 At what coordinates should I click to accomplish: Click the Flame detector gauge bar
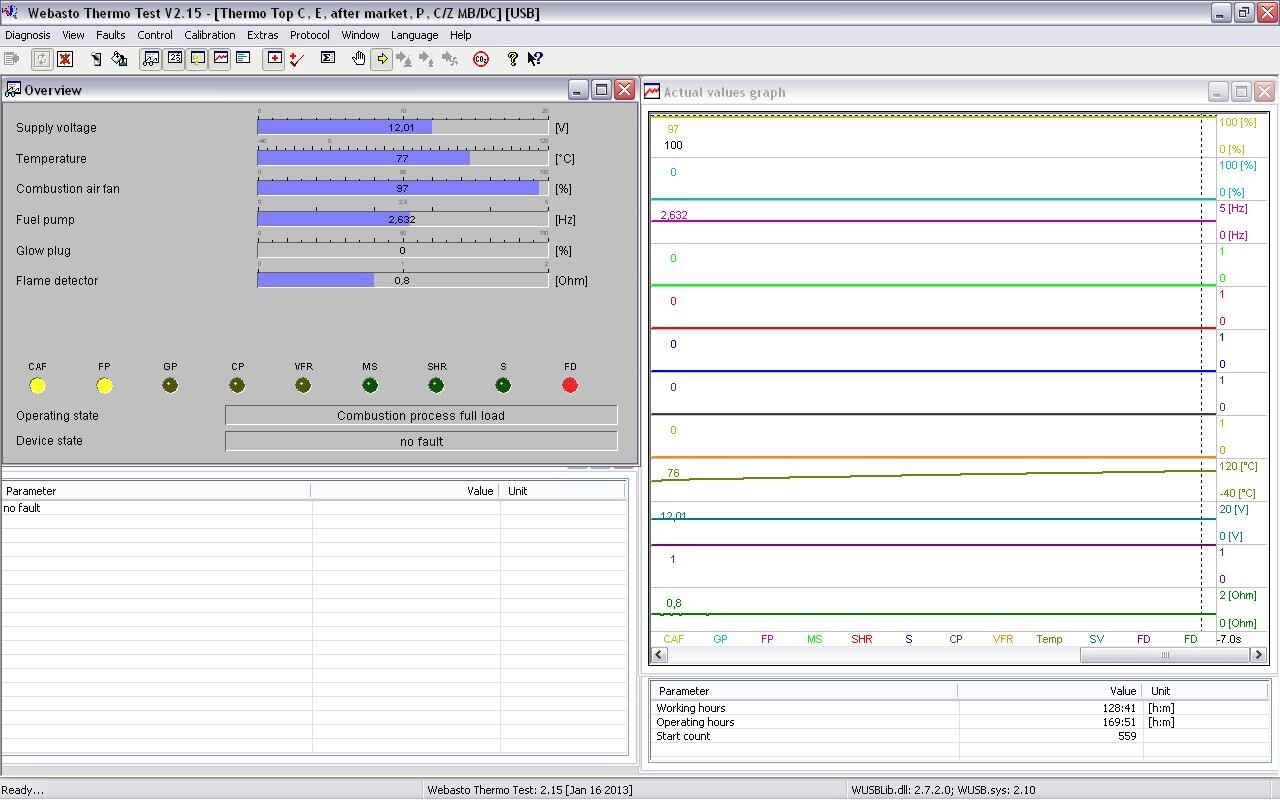(402, 280)
